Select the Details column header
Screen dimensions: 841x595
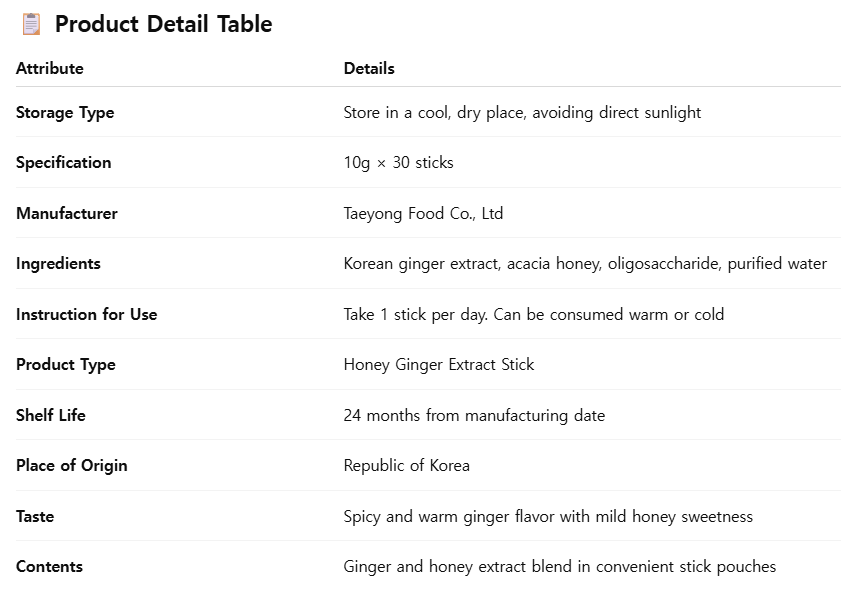[x=369, y=68]
